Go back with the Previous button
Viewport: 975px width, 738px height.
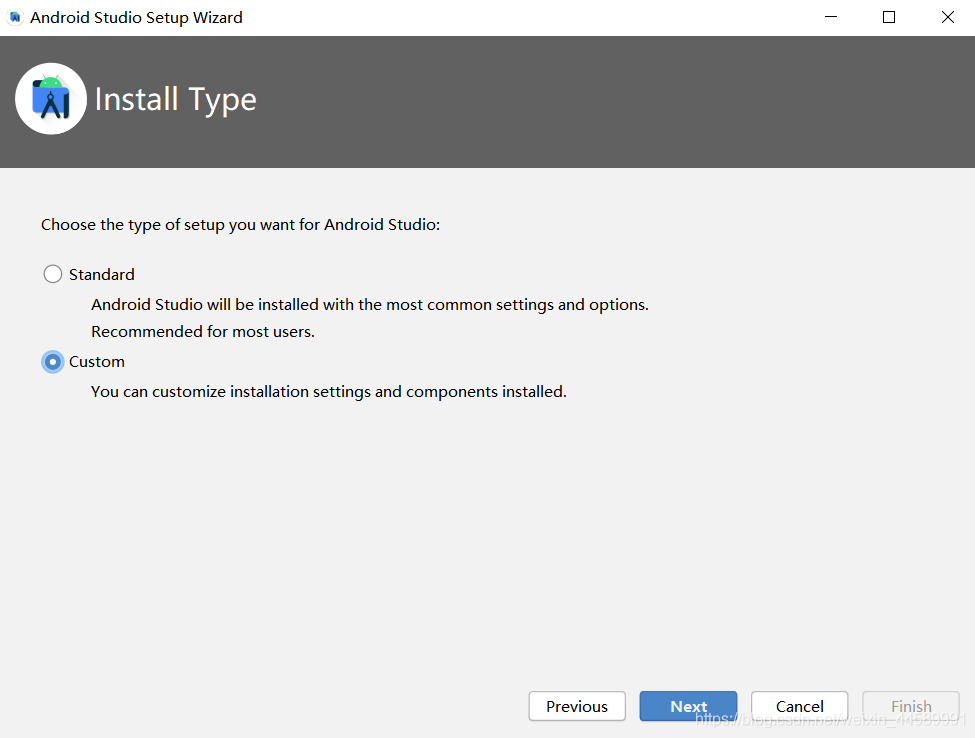click(x=577, y=706)
